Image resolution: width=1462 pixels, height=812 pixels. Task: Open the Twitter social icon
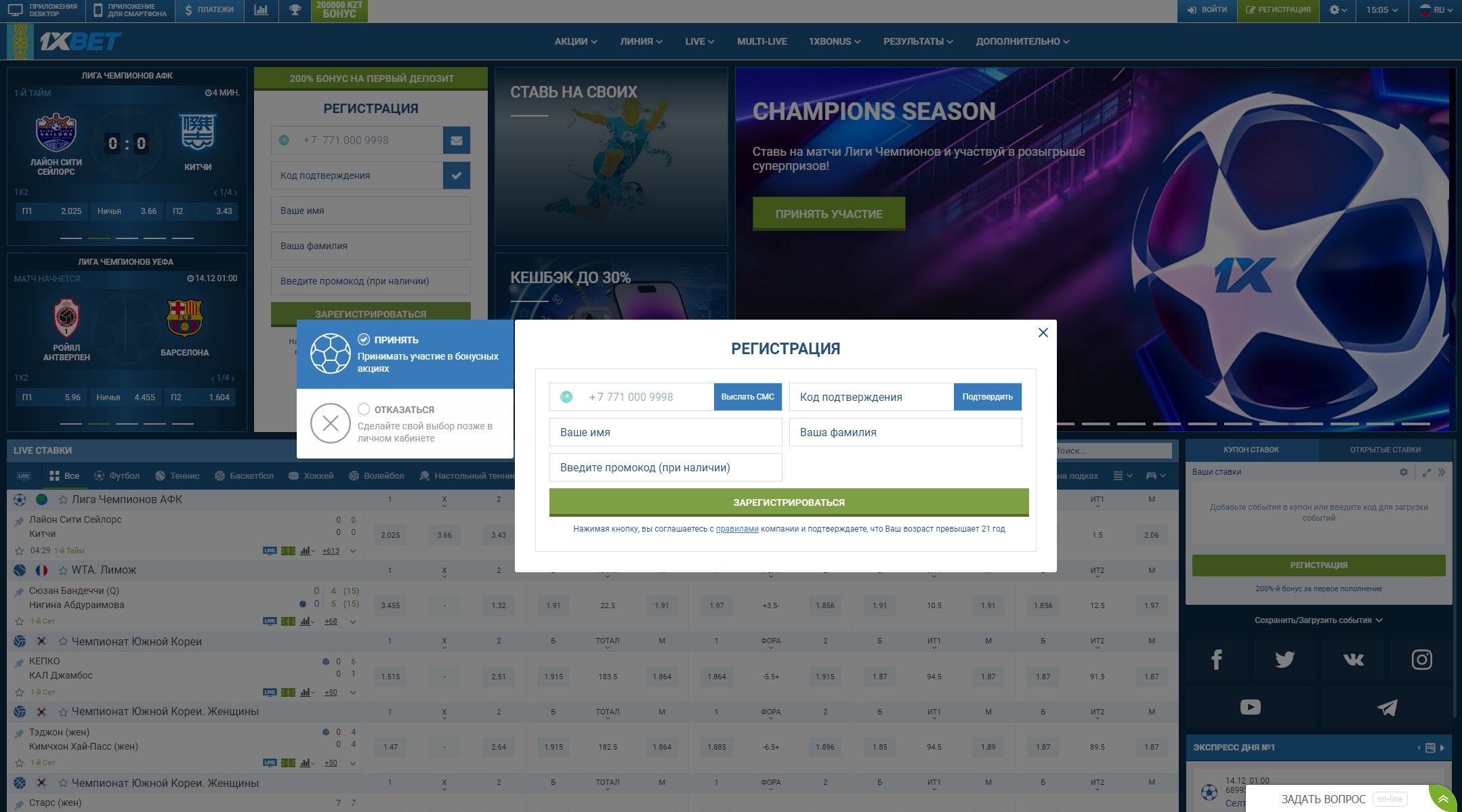1285,659
